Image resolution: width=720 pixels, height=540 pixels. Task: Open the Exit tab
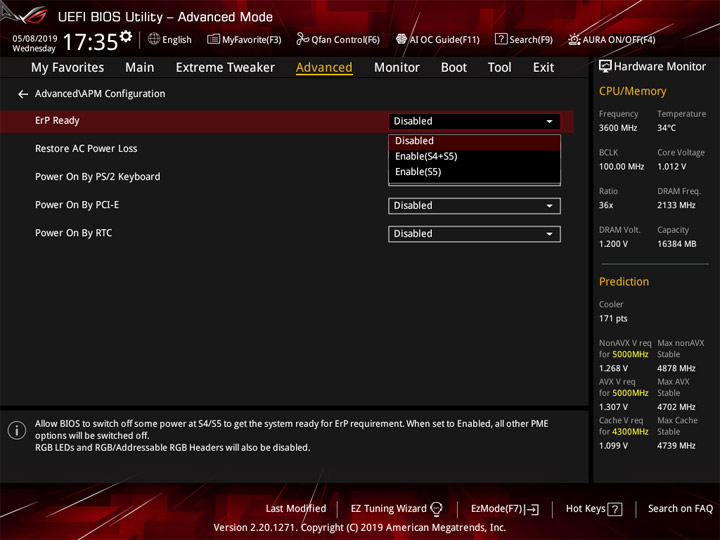pos(543,68)
